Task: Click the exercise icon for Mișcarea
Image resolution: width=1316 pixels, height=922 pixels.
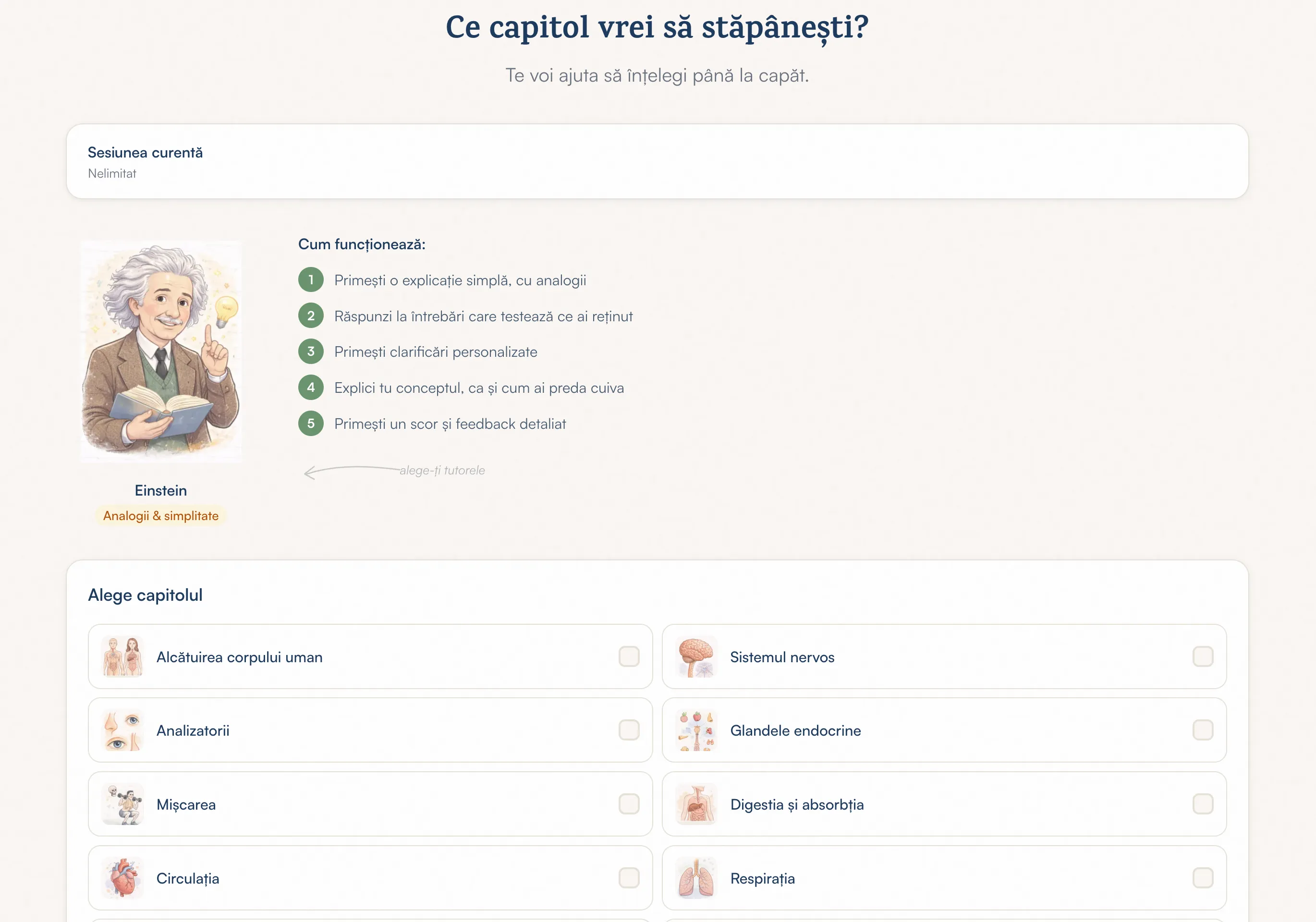Action: click(x=123, y=804)
